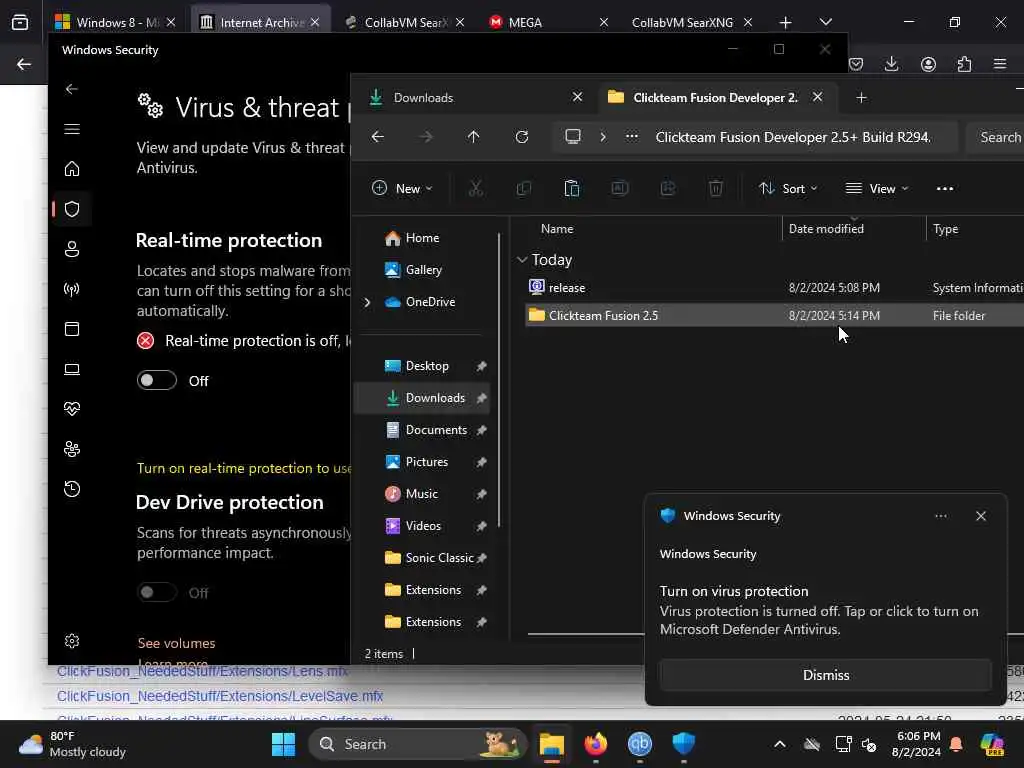Open the browser list all tabs dropdown

(825, 22)
